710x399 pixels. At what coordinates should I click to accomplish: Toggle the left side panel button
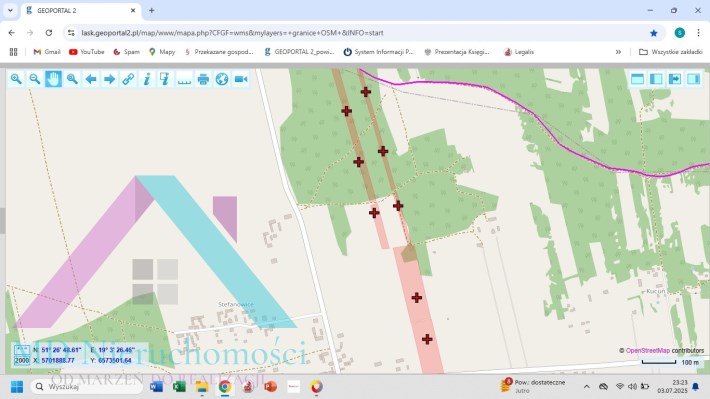click(x=656, y=79)
